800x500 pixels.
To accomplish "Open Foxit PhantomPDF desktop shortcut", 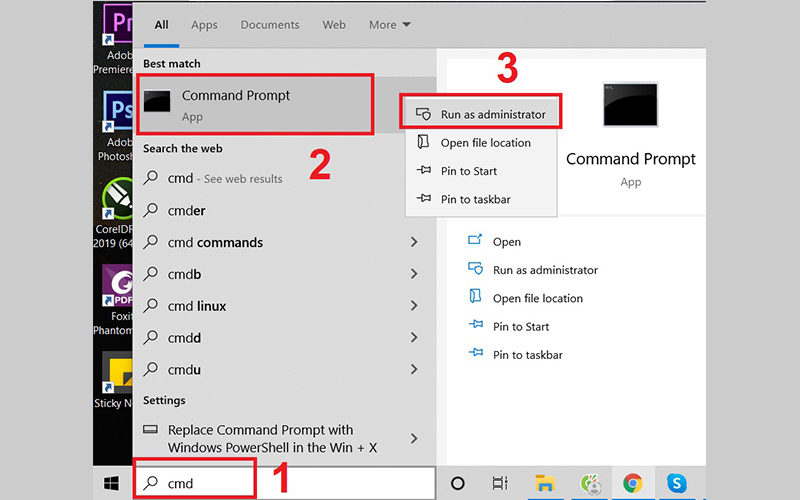I will tap(113, 300).
